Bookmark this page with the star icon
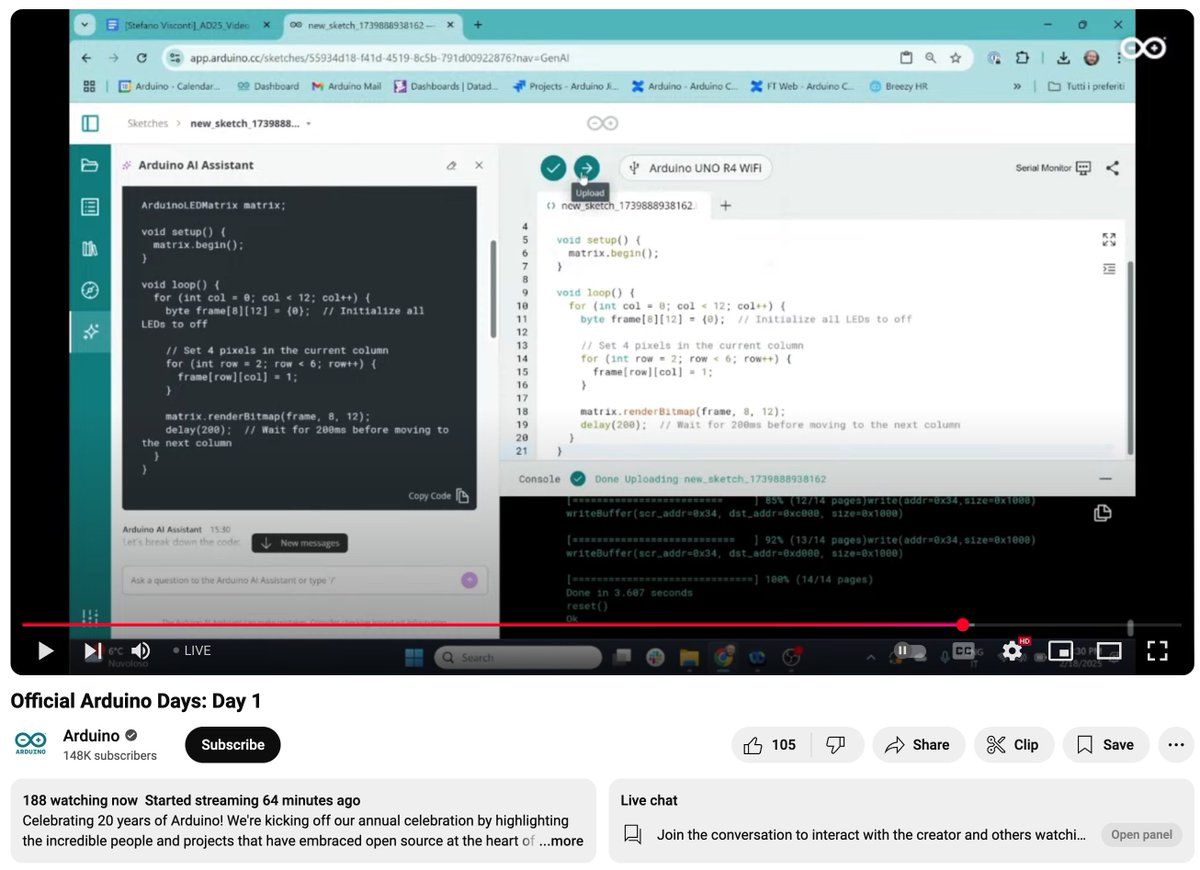This screenshot has height=870, width=1200. (x=956, y=58)
